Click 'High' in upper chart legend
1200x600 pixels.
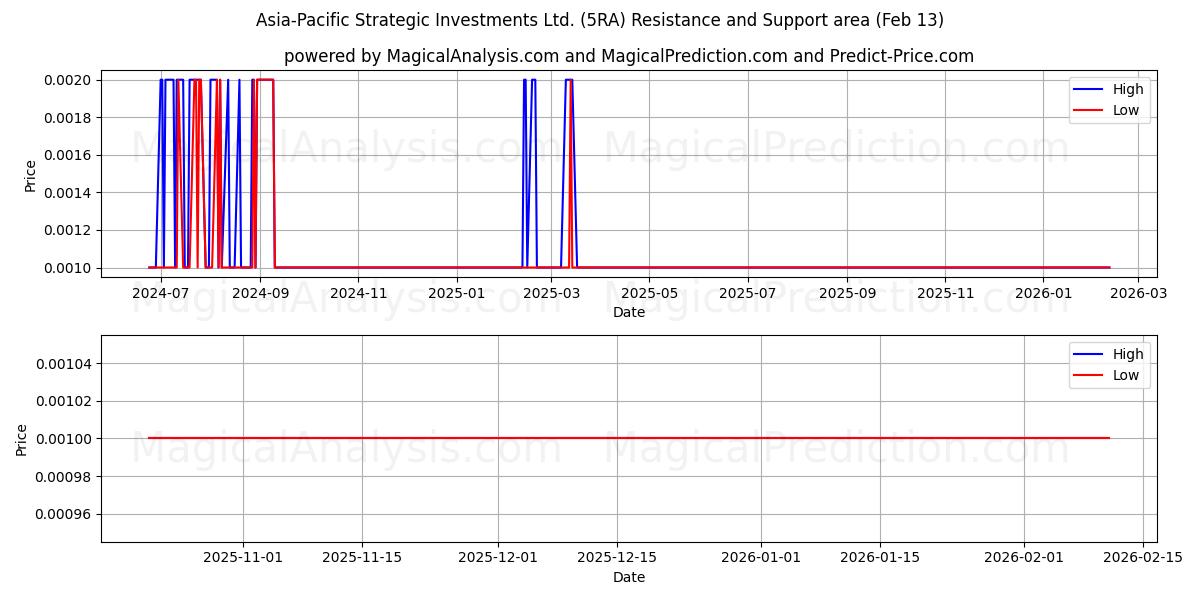(x=1128, y=89)
